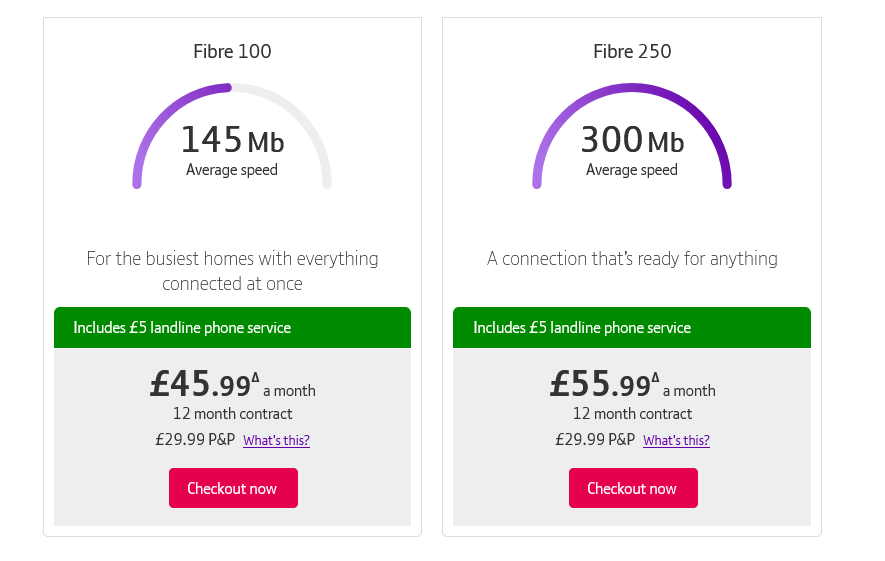
Task: Click Fibre 100 landline phone service banner
Action: pos(233,327)
